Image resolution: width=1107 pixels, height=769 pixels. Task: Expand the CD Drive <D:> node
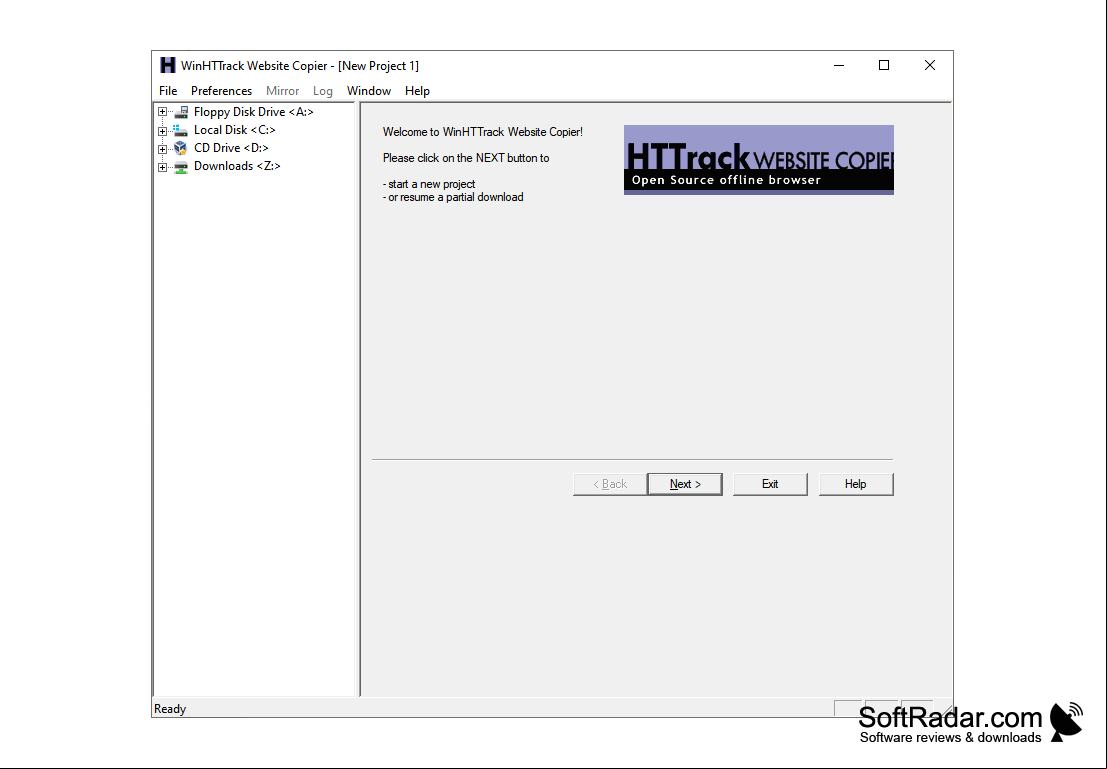point(162,148)
